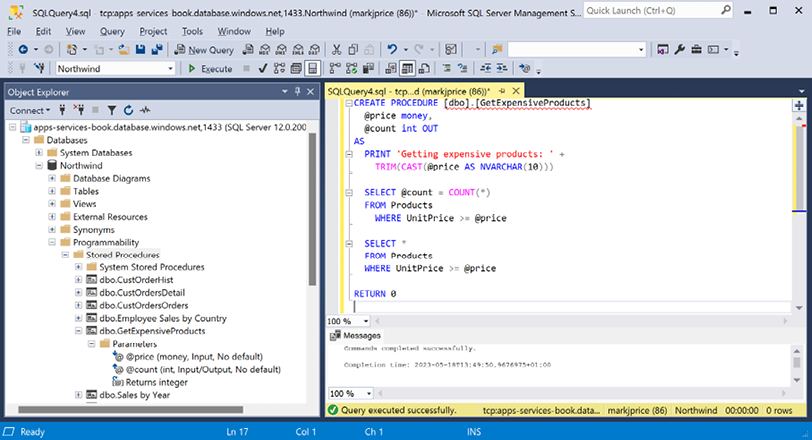
Task: Save the query with the floppy disk icon
Action: tap(140, 50)
